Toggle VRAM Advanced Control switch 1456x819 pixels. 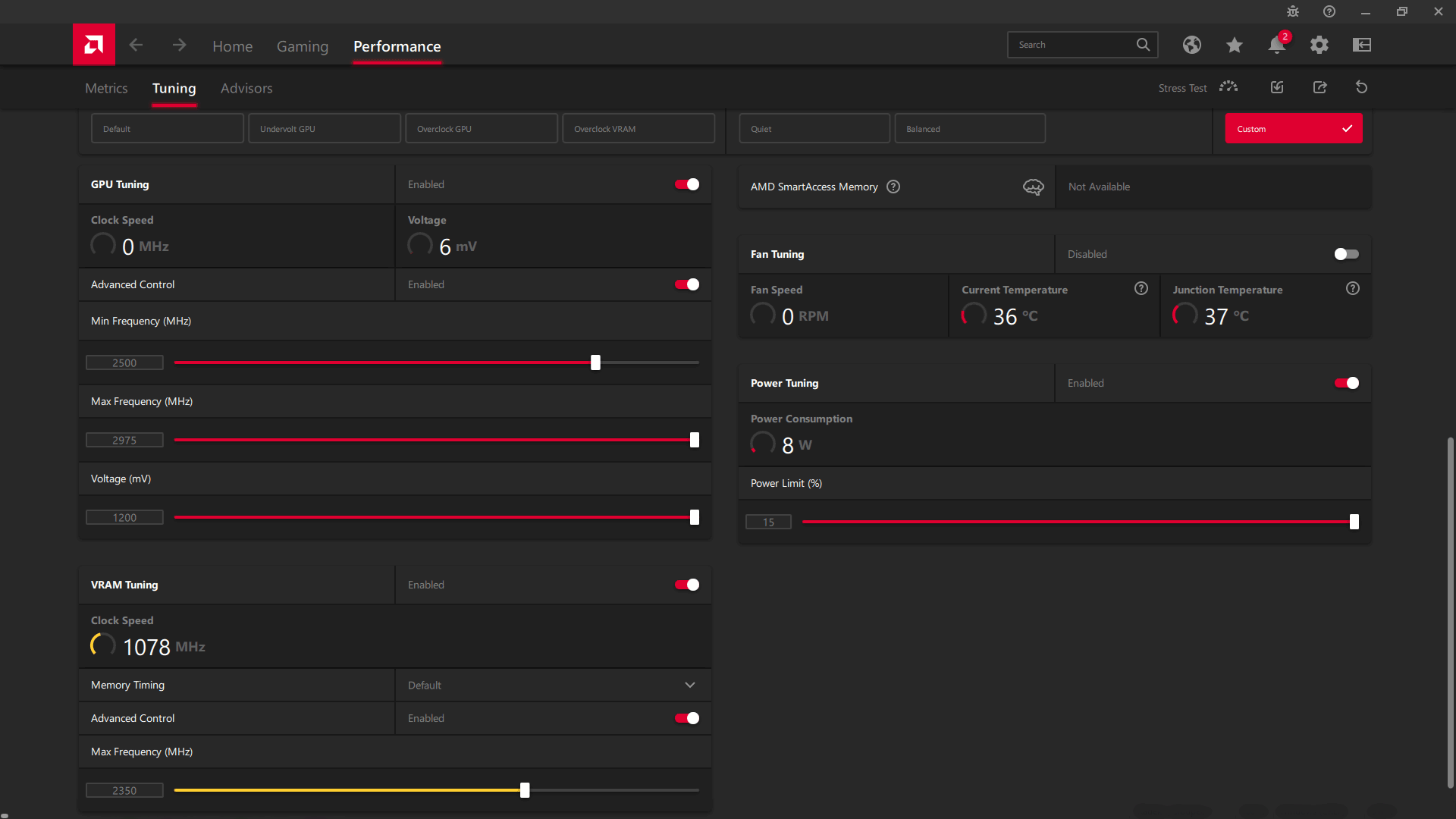click(x=687, y=718)
